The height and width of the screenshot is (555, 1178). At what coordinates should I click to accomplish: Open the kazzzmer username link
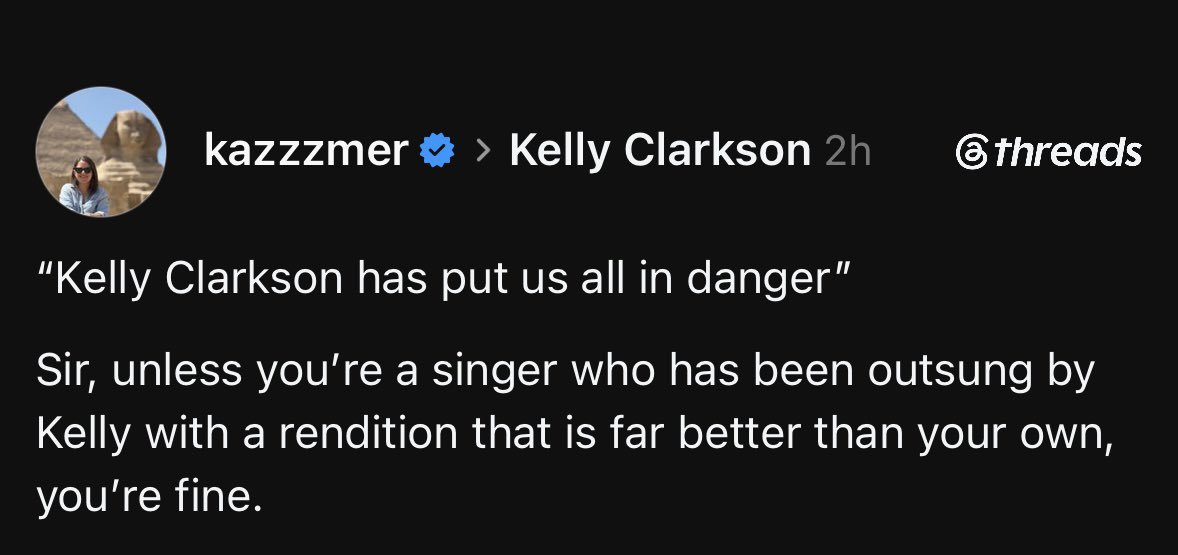click(307, 150)
